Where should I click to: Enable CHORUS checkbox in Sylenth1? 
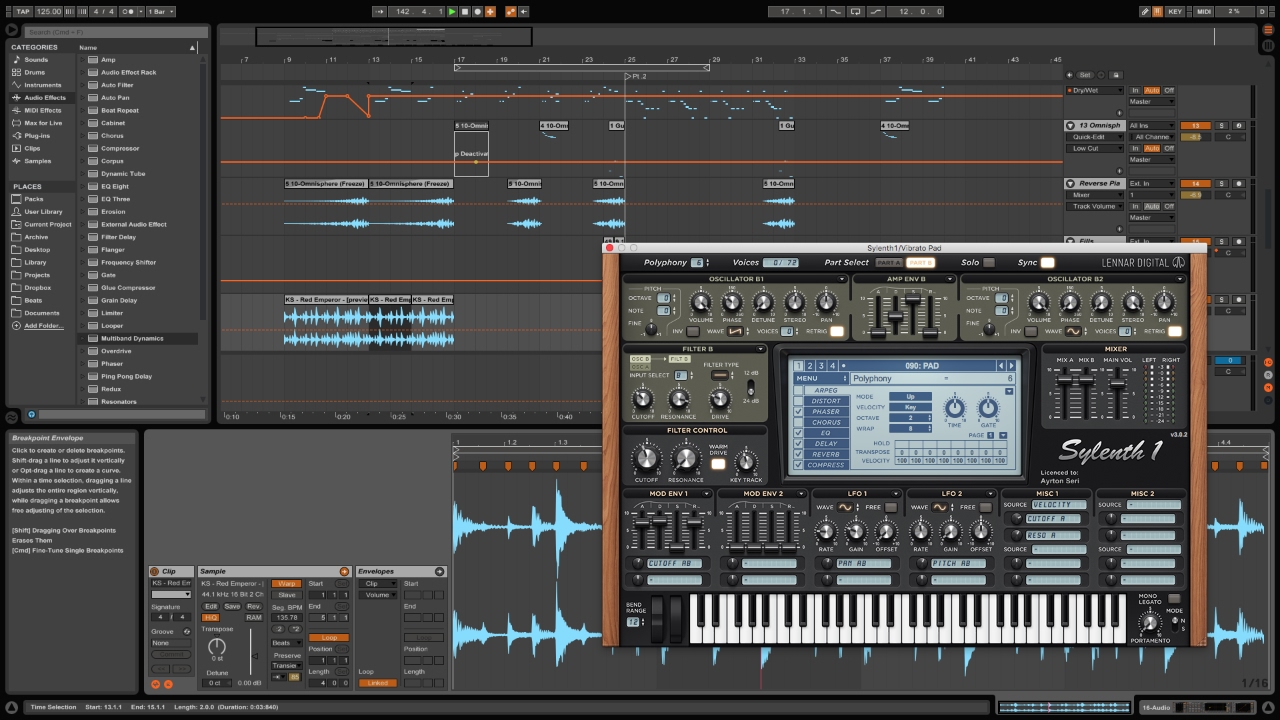pyautogui.click(x=798, y=423)
